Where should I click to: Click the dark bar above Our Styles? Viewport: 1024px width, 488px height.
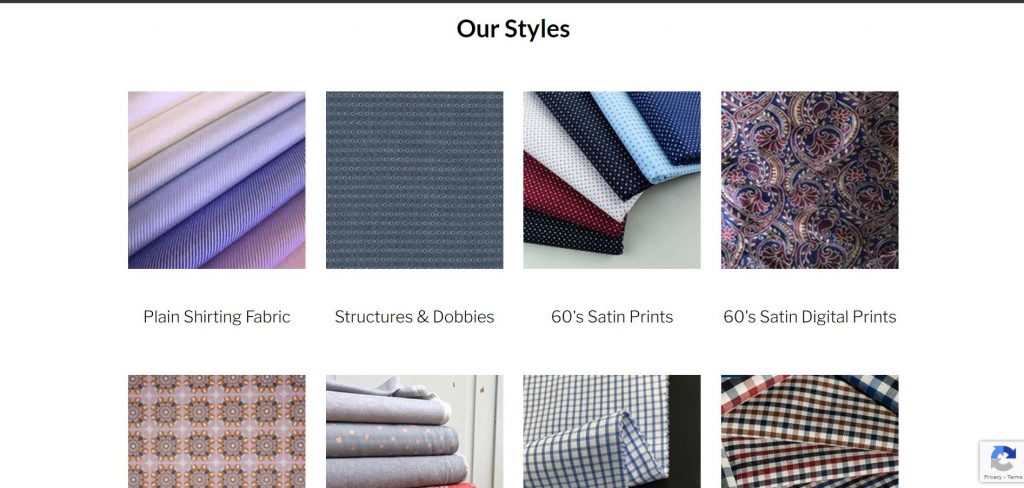(512, 1)
